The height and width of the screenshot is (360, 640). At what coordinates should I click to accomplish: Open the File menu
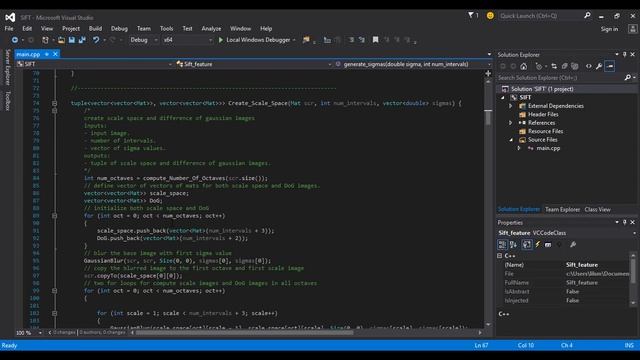[9, 29]
